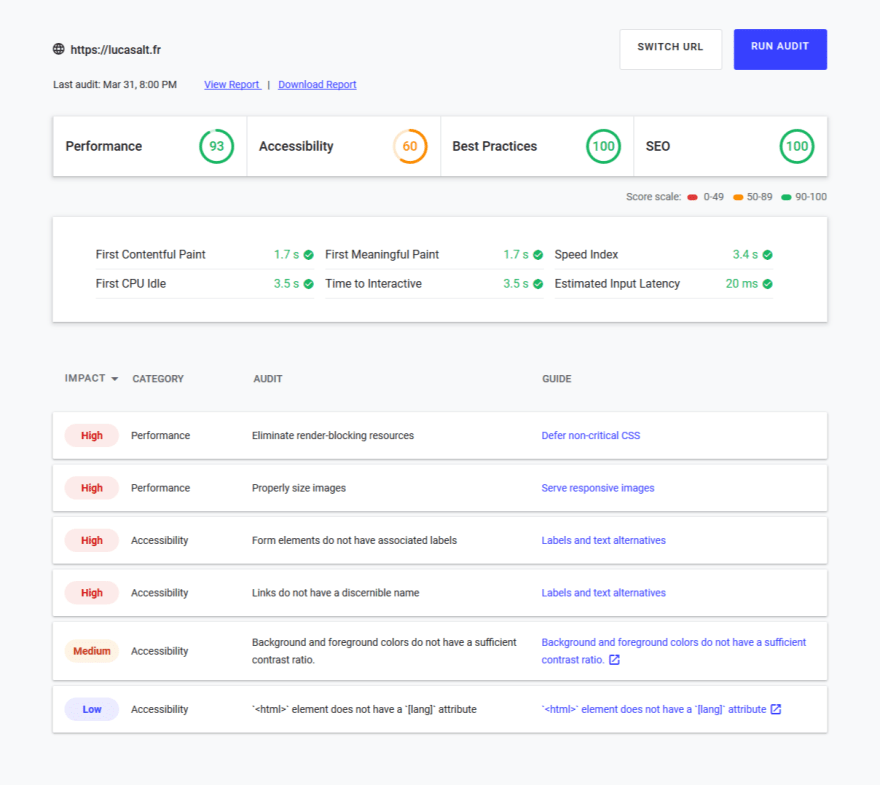
Task: Click the Best Practices score circle
Action: [603, 146]
